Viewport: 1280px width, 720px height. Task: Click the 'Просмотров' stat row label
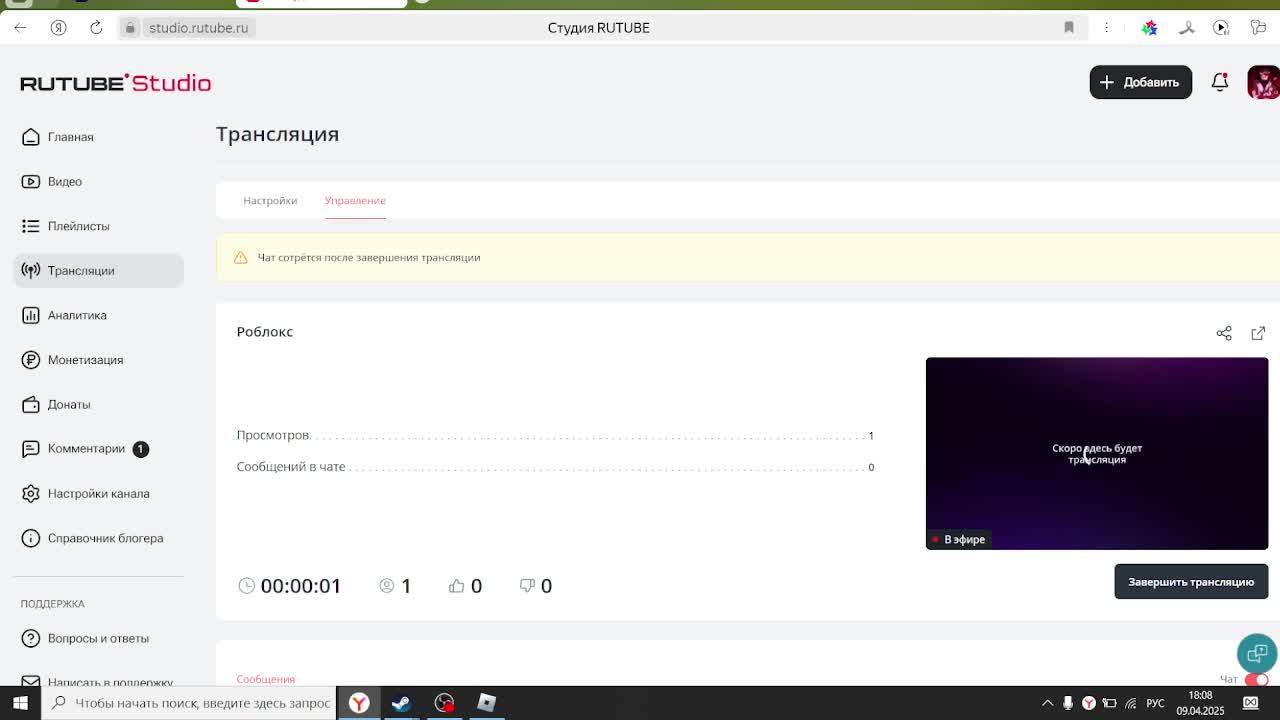click(273, 435)
